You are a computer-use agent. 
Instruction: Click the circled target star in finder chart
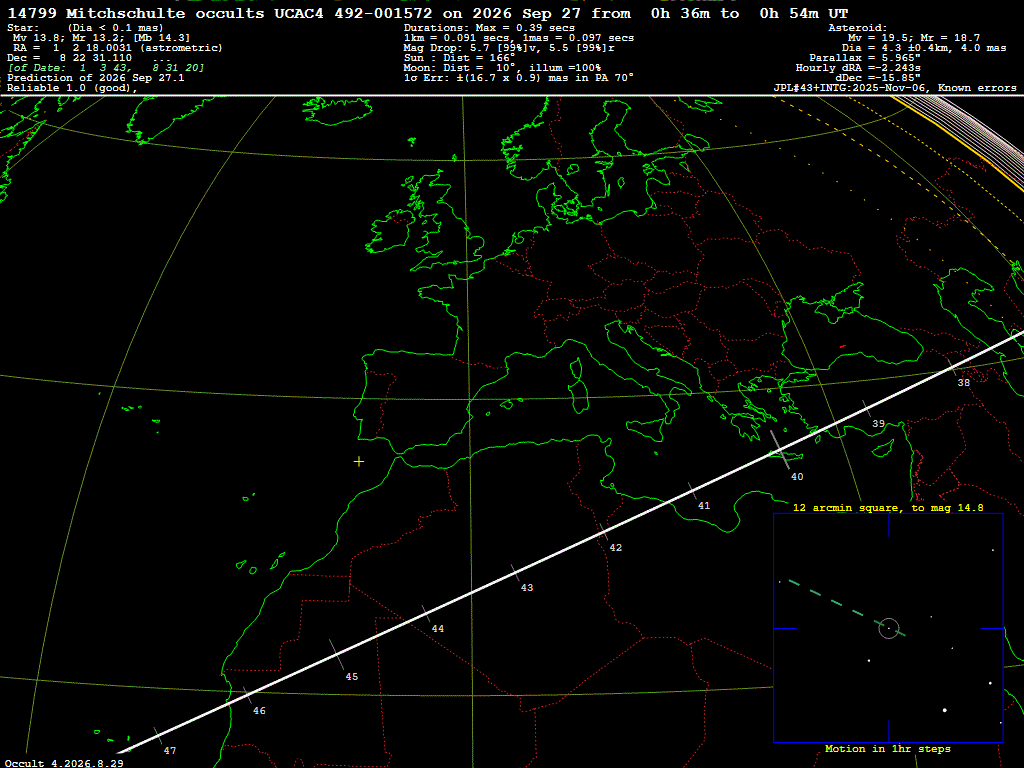pos(889,628)
